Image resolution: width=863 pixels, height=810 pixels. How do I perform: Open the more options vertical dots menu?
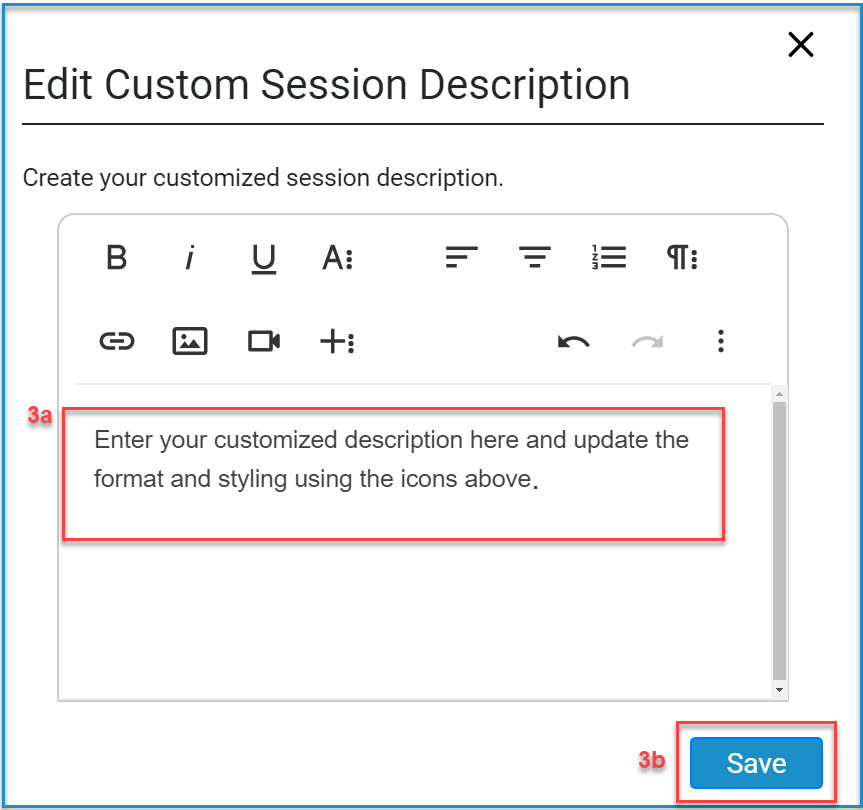pos(720,341)
